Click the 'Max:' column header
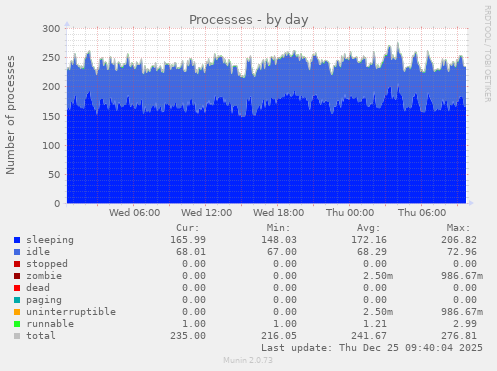The image size is (497, 371). pos(458,228)
